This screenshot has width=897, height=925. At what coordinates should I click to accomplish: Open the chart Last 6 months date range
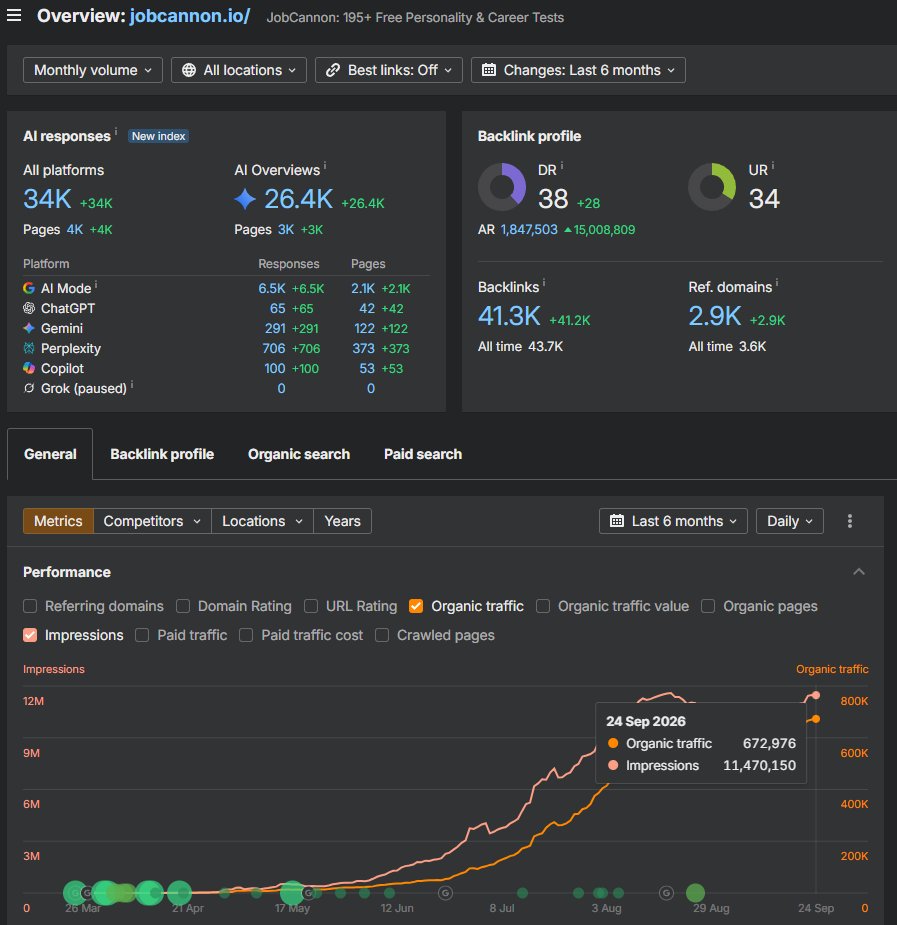[x=673, y=521]
